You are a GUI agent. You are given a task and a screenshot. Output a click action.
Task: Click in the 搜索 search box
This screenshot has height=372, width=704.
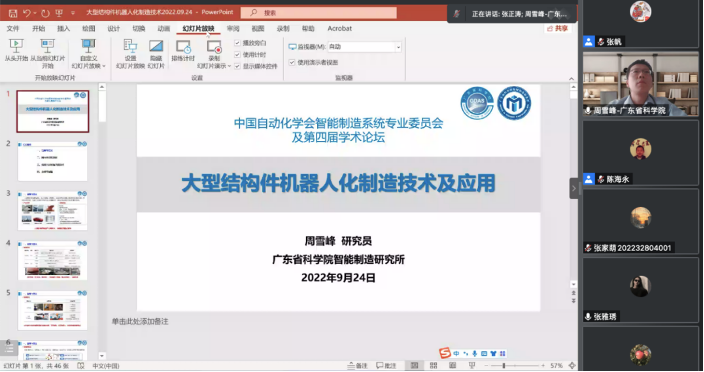319,13
